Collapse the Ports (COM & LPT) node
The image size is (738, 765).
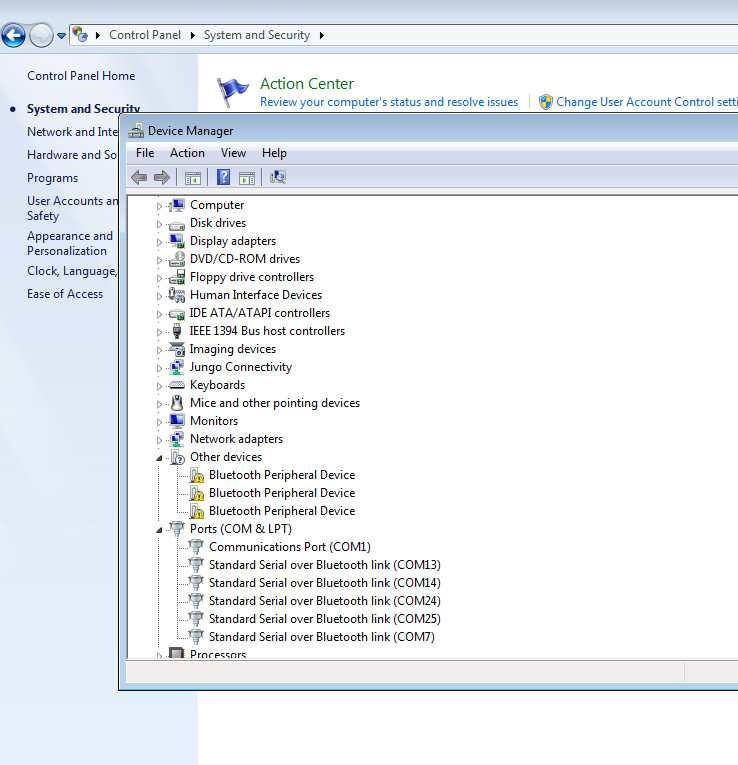(x=159, y=529)
